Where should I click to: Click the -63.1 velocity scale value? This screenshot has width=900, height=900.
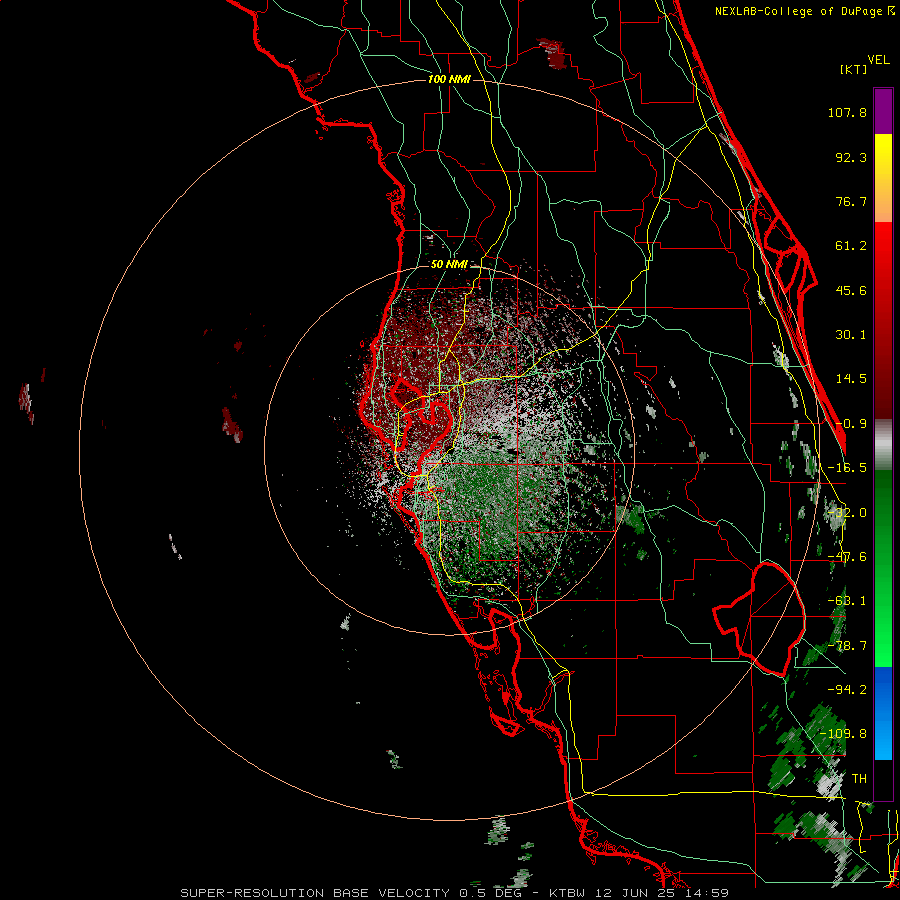[x=847, y=601]
